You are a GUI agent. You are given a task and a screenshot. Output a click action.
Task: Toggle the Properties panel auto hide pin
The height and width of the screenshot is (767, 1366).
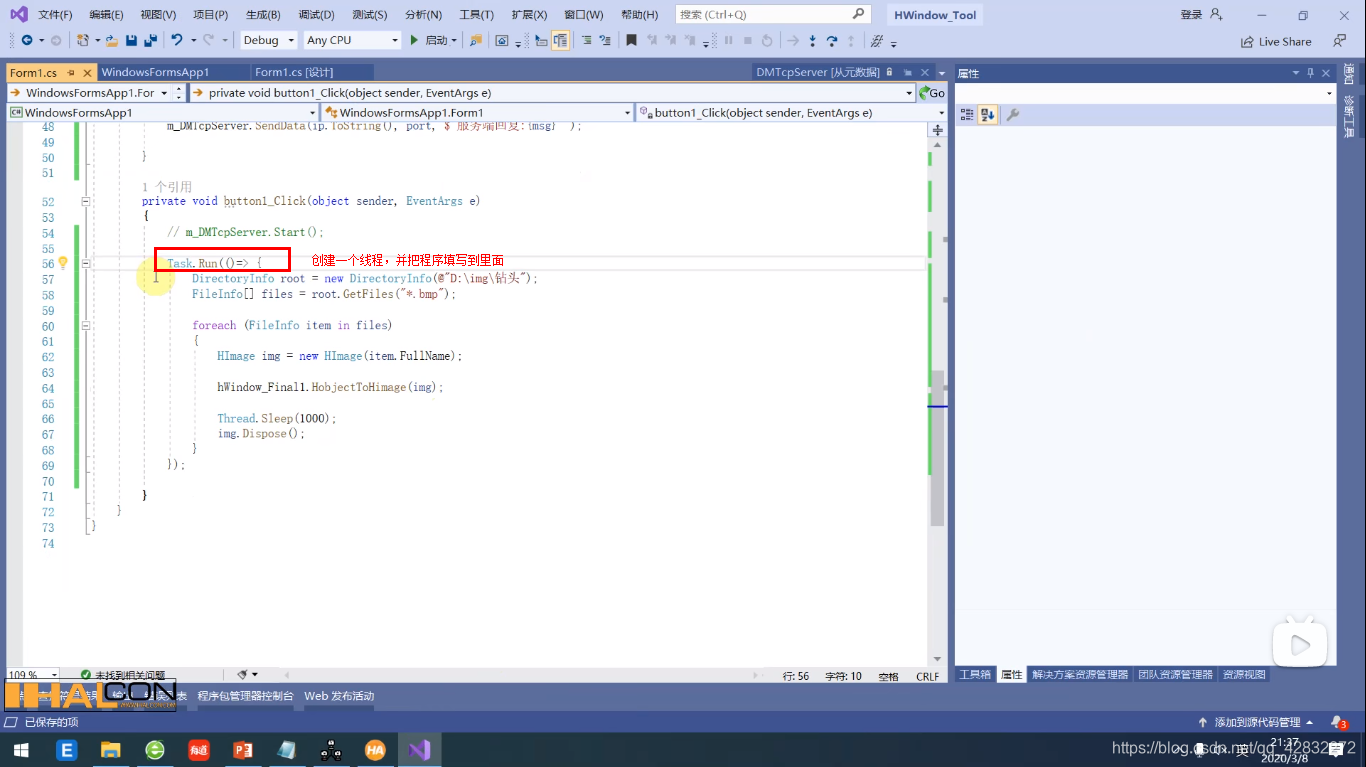tap(1310, 73)
